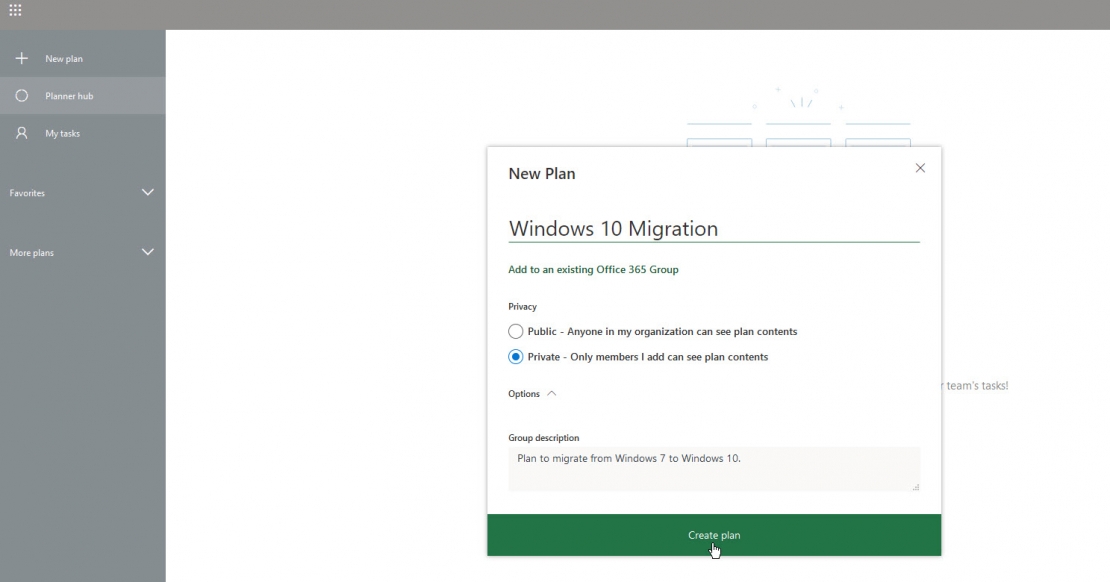This screenshot has height=582, width=1110.
Task: Click the plus icon beside New plan
Action: (21, 58)
